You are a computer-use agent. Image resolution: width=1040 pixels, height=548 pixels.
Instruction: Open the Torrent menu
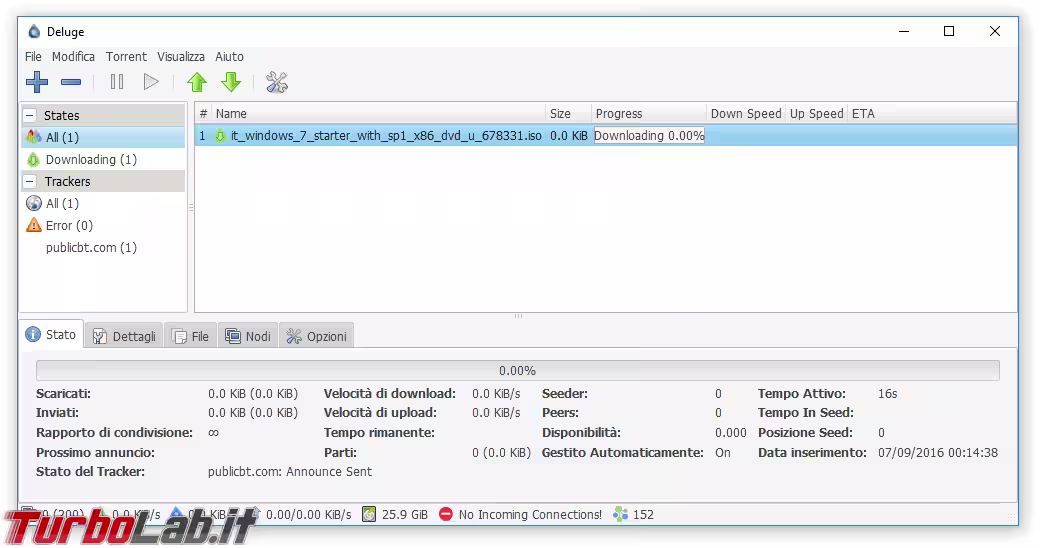[x=126, y=56]
